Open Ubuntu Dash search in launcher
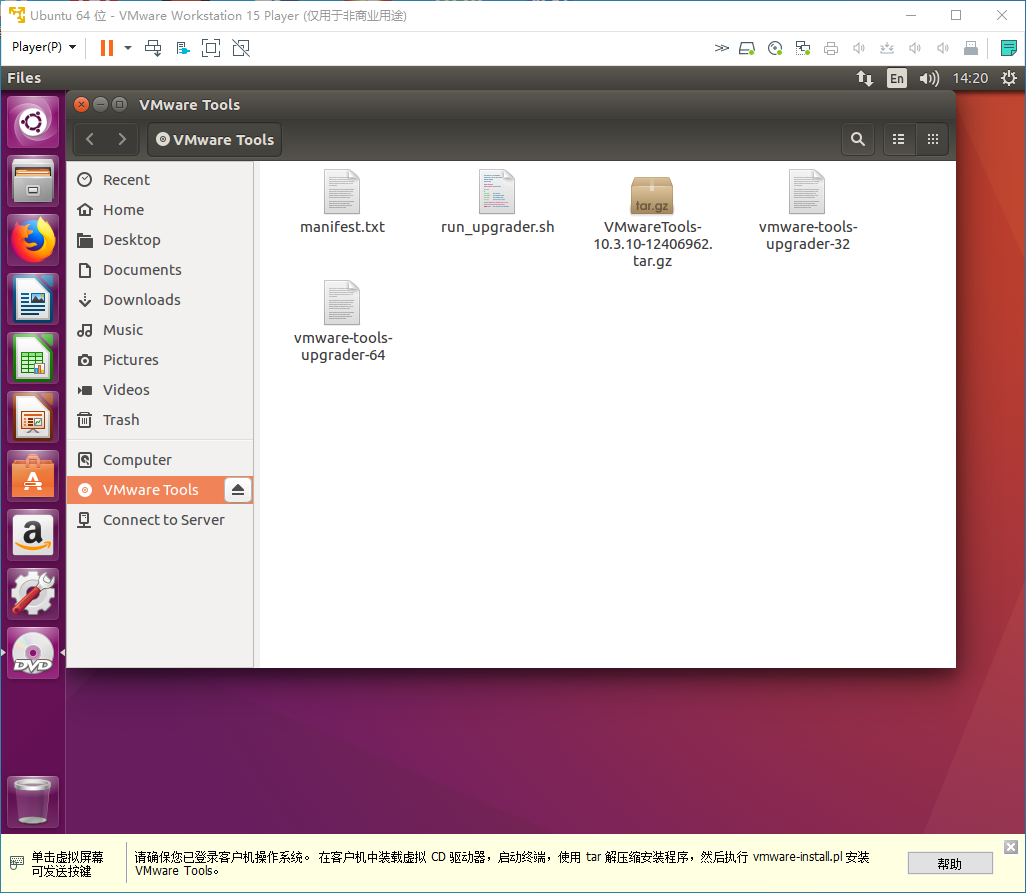 pyautogui.click(x=33, y=122)
